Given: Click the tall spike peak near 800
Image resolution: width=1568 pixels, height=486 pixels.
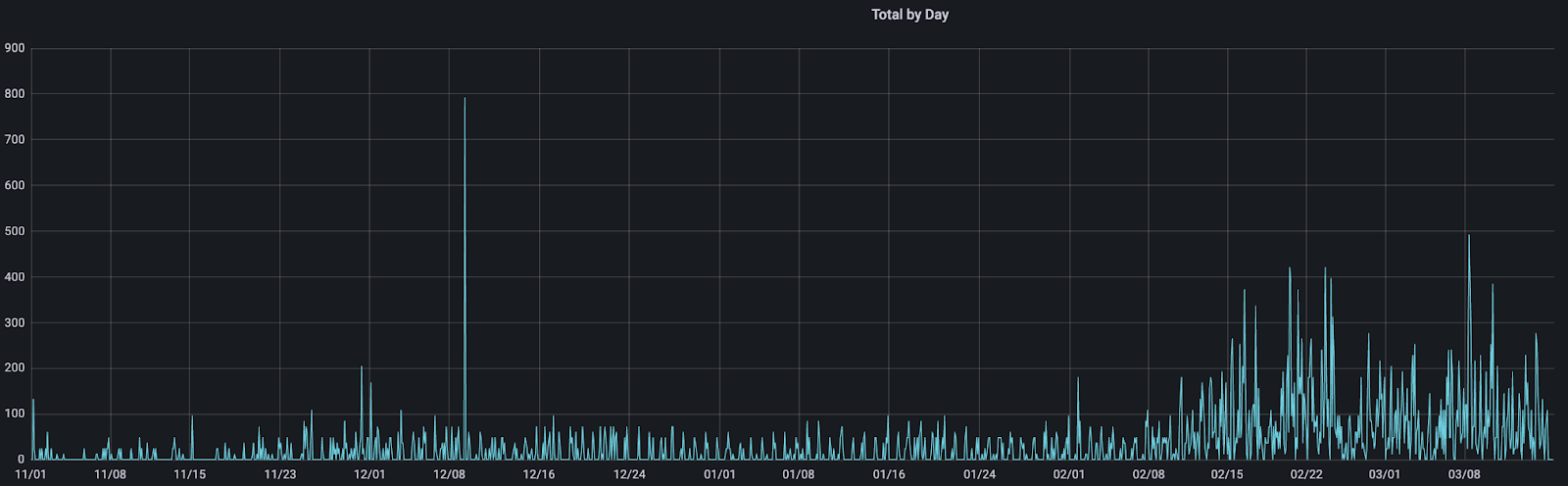Looking at the screenshot, I should point(465,99).
